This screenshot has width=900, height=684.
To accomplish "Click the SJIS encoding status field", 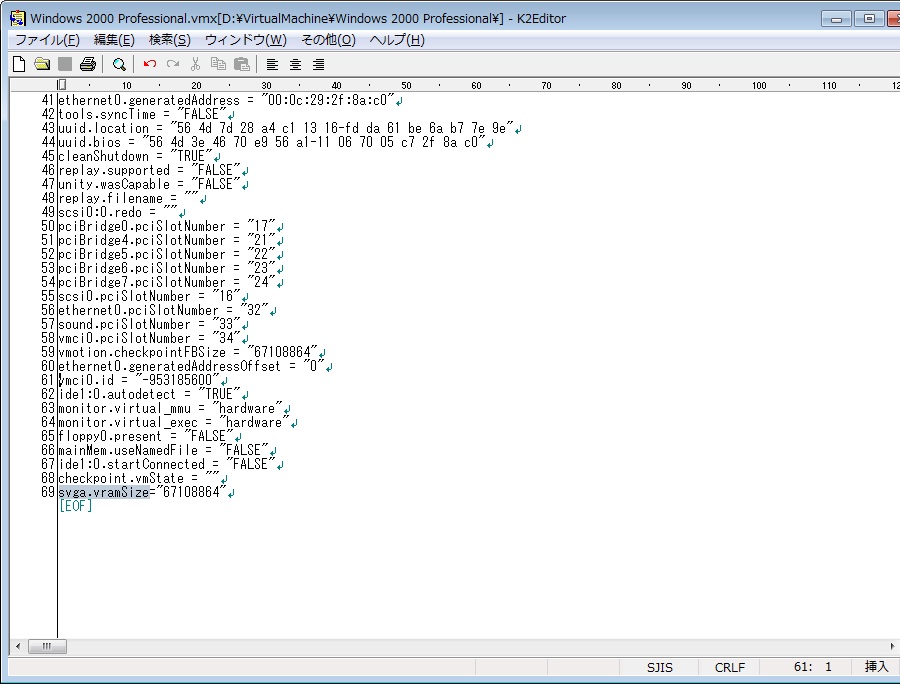I will (x=659, y=667).
